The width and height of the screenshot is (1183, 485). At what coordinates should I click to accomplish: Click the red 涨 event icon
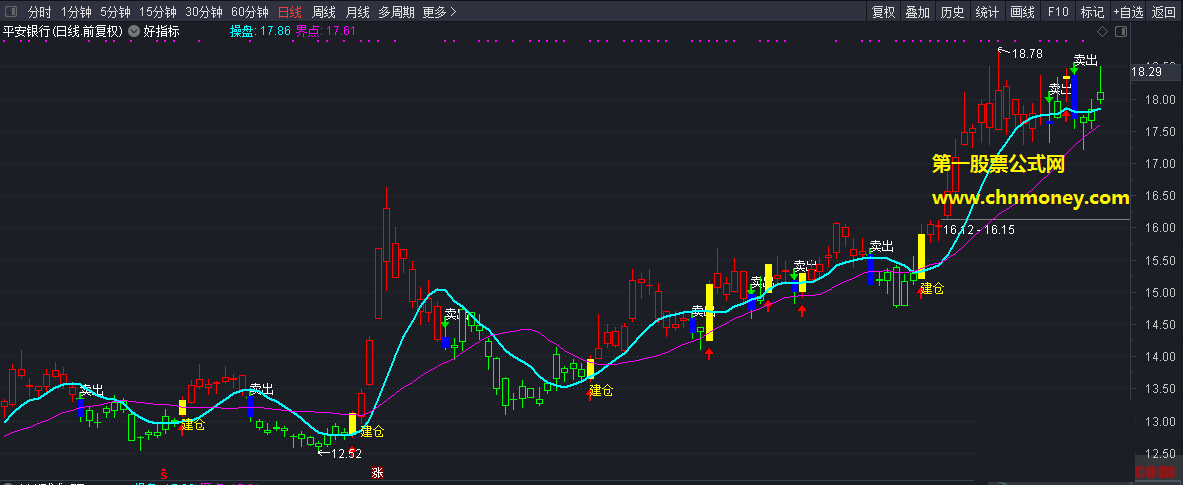(377, 473)
